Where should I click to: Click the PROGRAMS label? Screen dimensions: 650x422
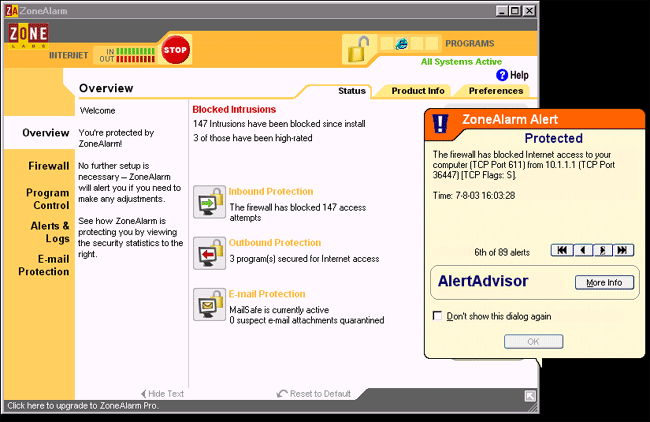(470, 44)
